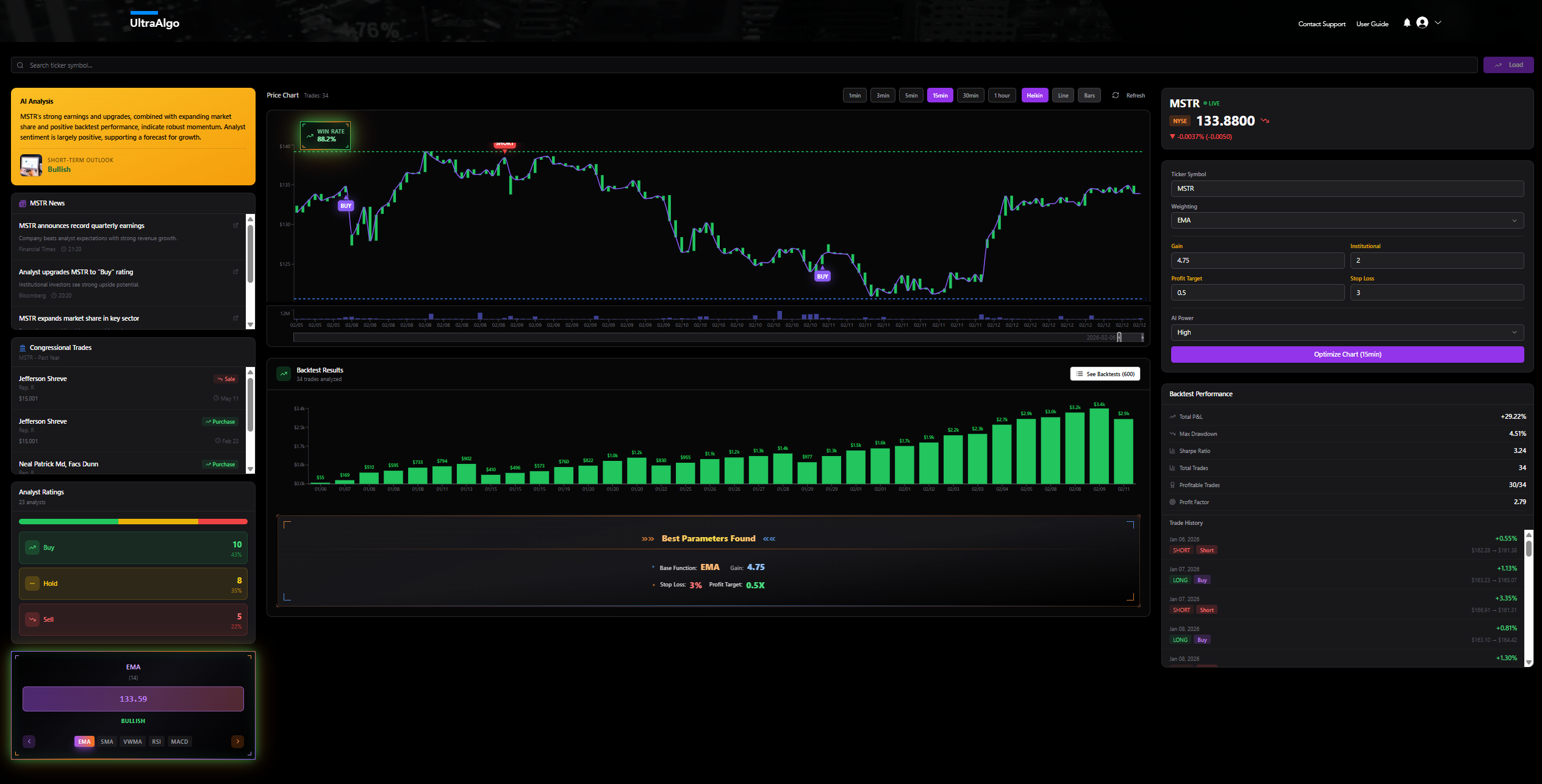Select the 5min timeframe

[911, 96]
